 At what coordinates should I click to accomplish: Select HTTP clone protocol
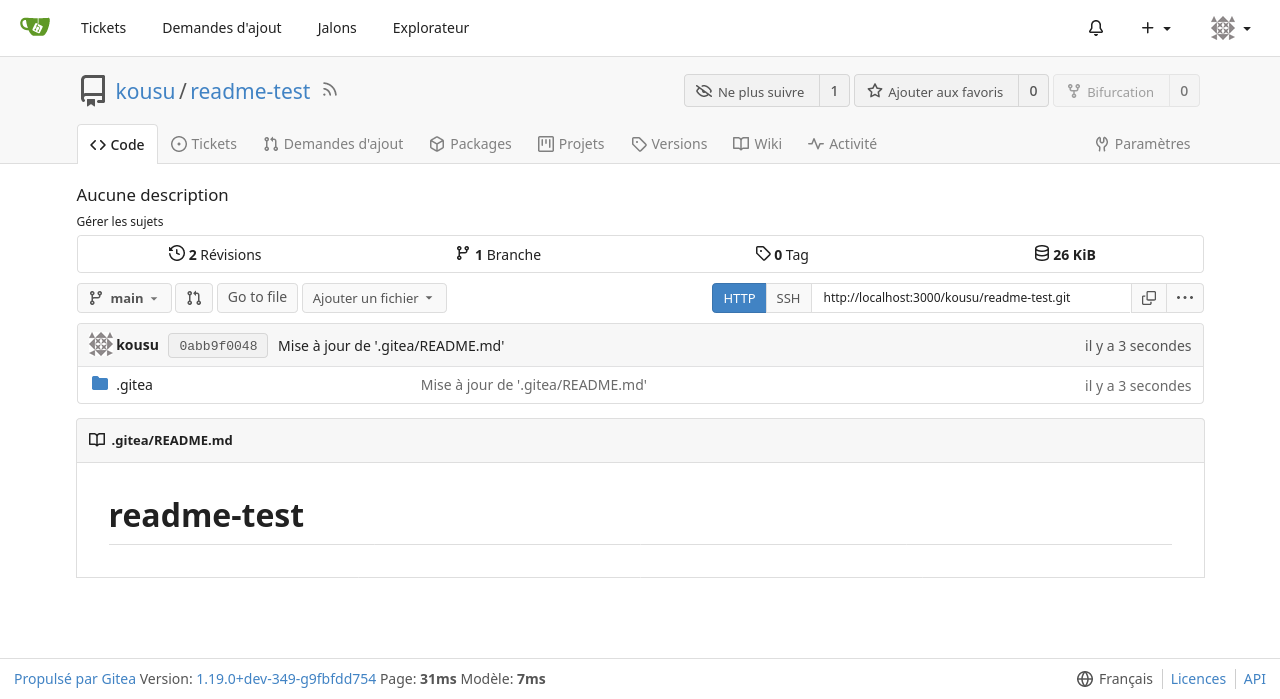[739, 298]
